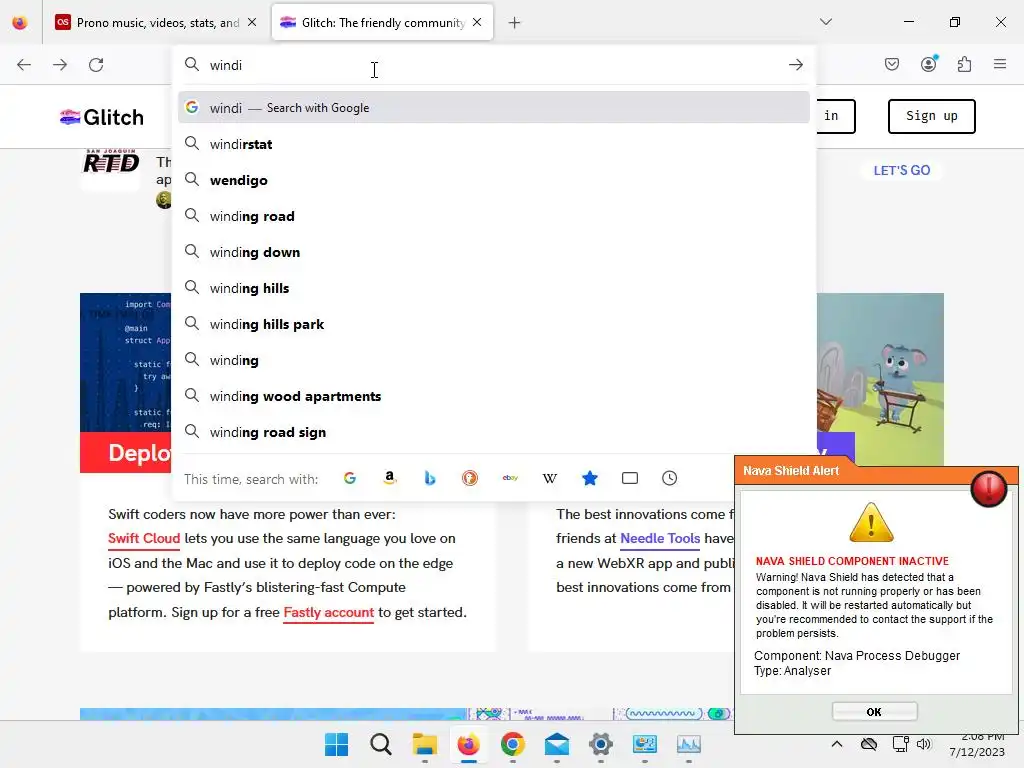The image size is (1024, 768).
Task: Choose the 'winding road' suggestion
Action: pos(494,216)
